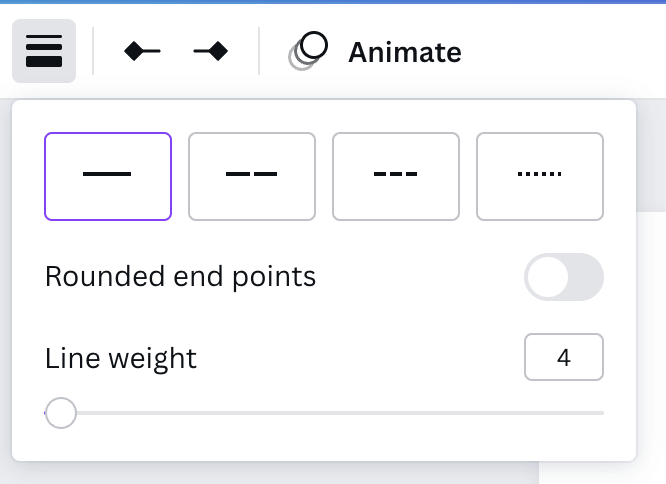
Task: Open the Animate panel via its label
Action: (404, 52)
